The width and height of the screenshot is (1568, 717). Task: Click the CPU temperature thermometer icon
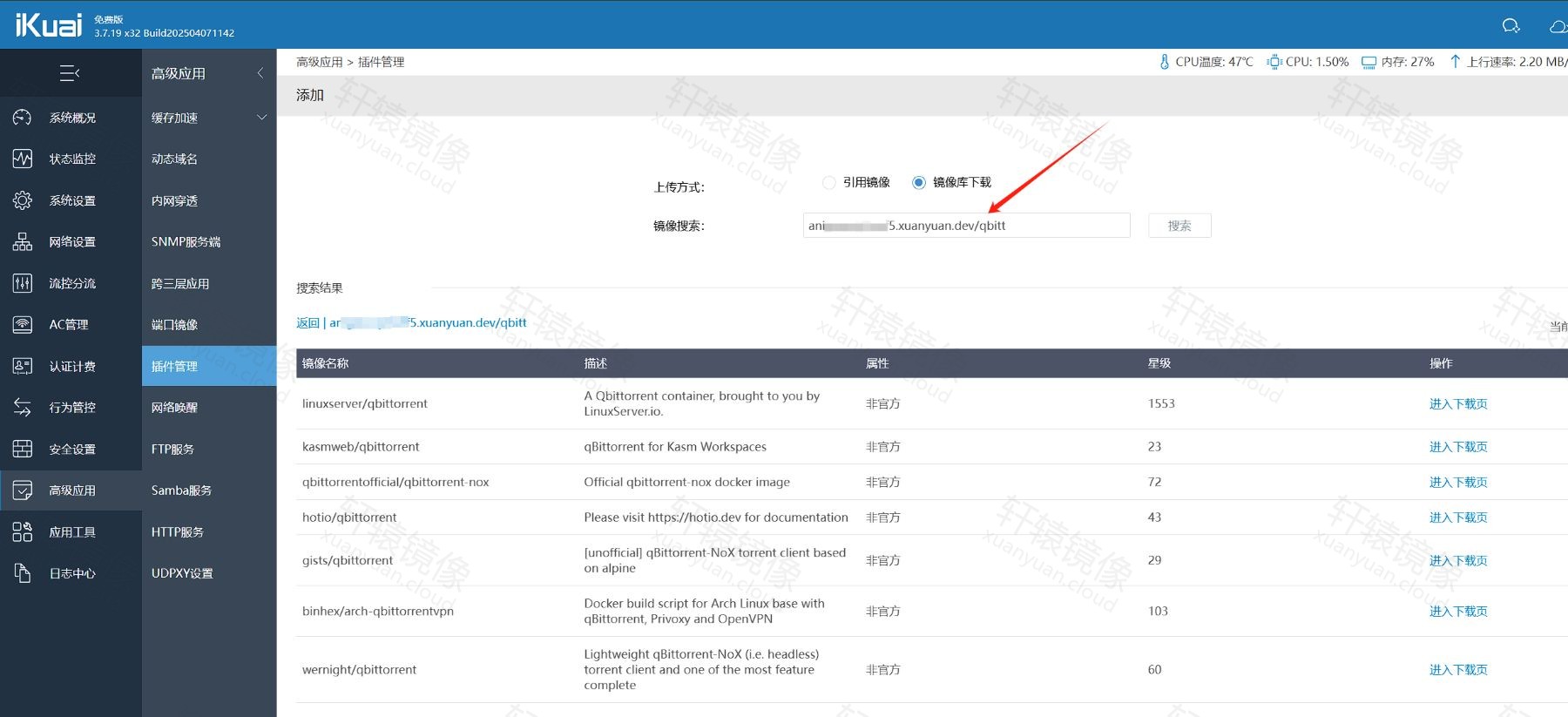[1165, 62]
